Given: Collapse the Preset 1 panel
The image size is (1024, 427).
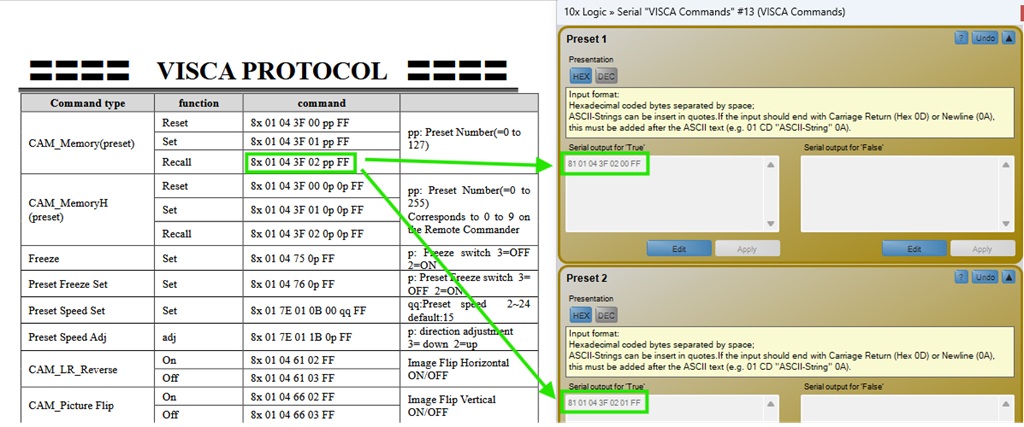Looking at the screenshot, I should (1008, 38).
